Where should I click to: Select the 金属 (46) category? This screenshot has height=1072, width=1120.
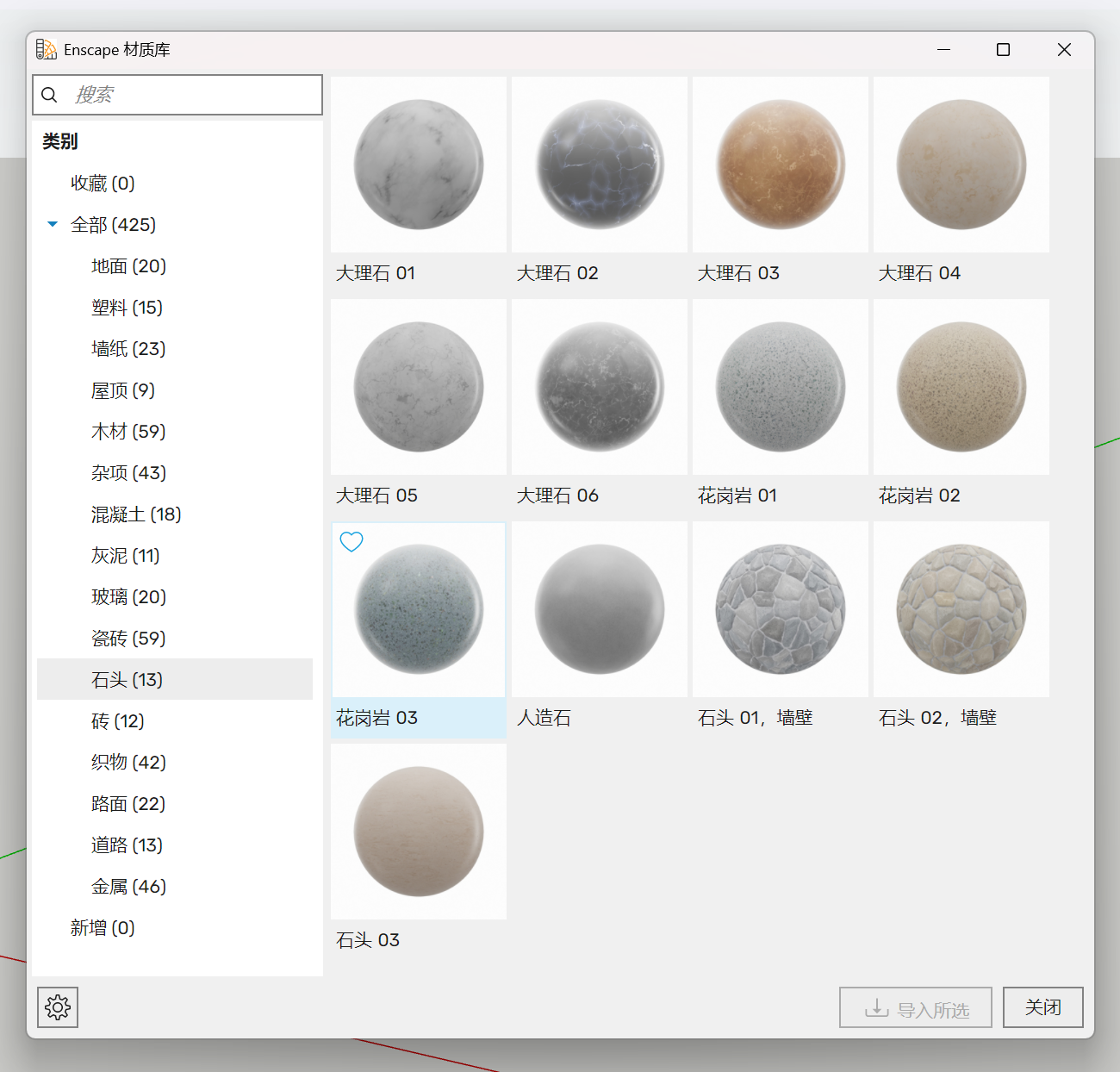pyautogui.click(x=128, y=887)
